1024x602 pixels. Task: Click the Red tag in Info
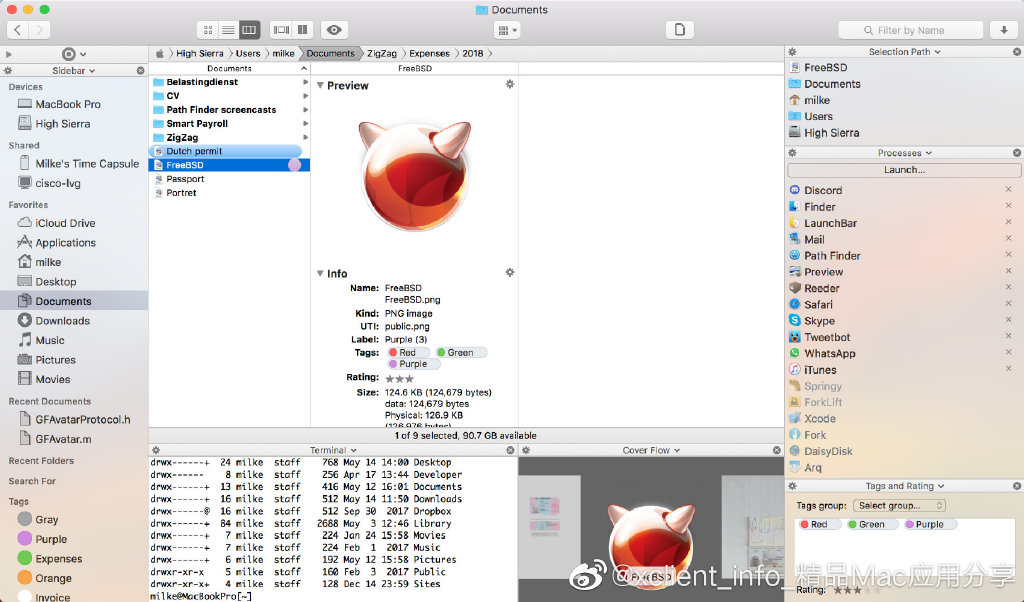pos(408,352)
